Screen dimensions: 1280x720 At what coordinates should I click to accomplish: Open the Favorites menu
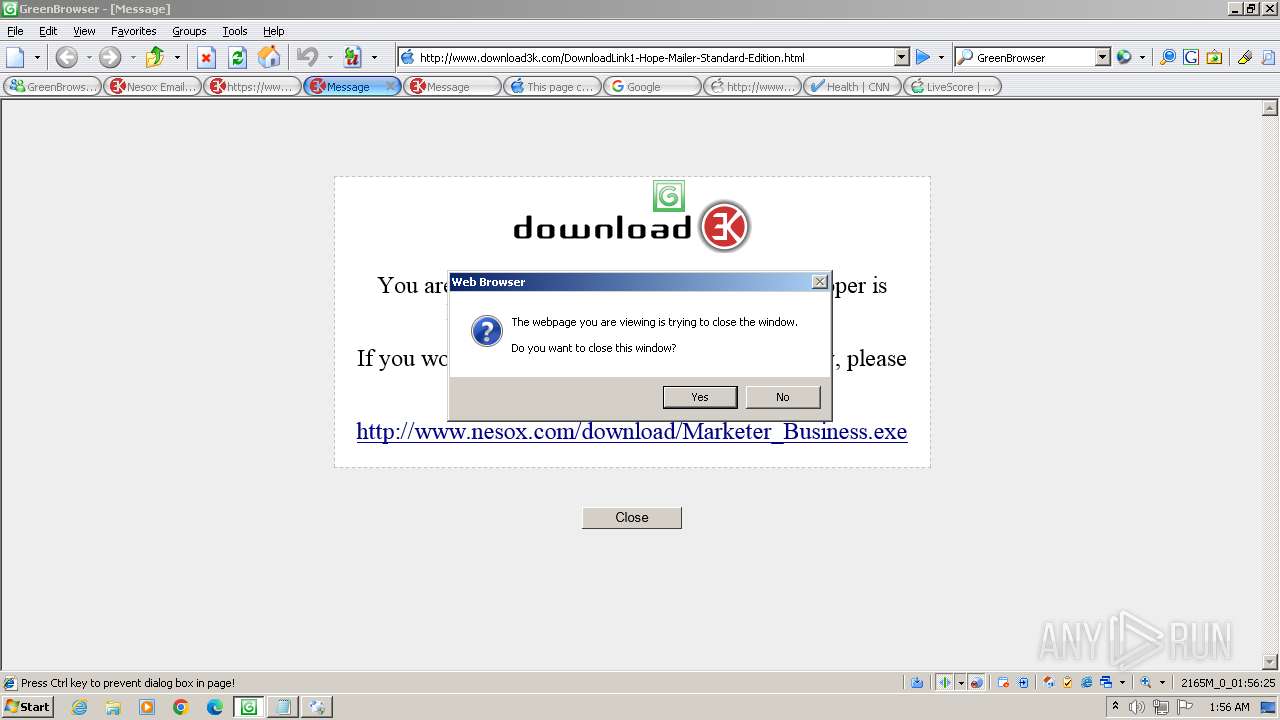(x=133, y=31)
